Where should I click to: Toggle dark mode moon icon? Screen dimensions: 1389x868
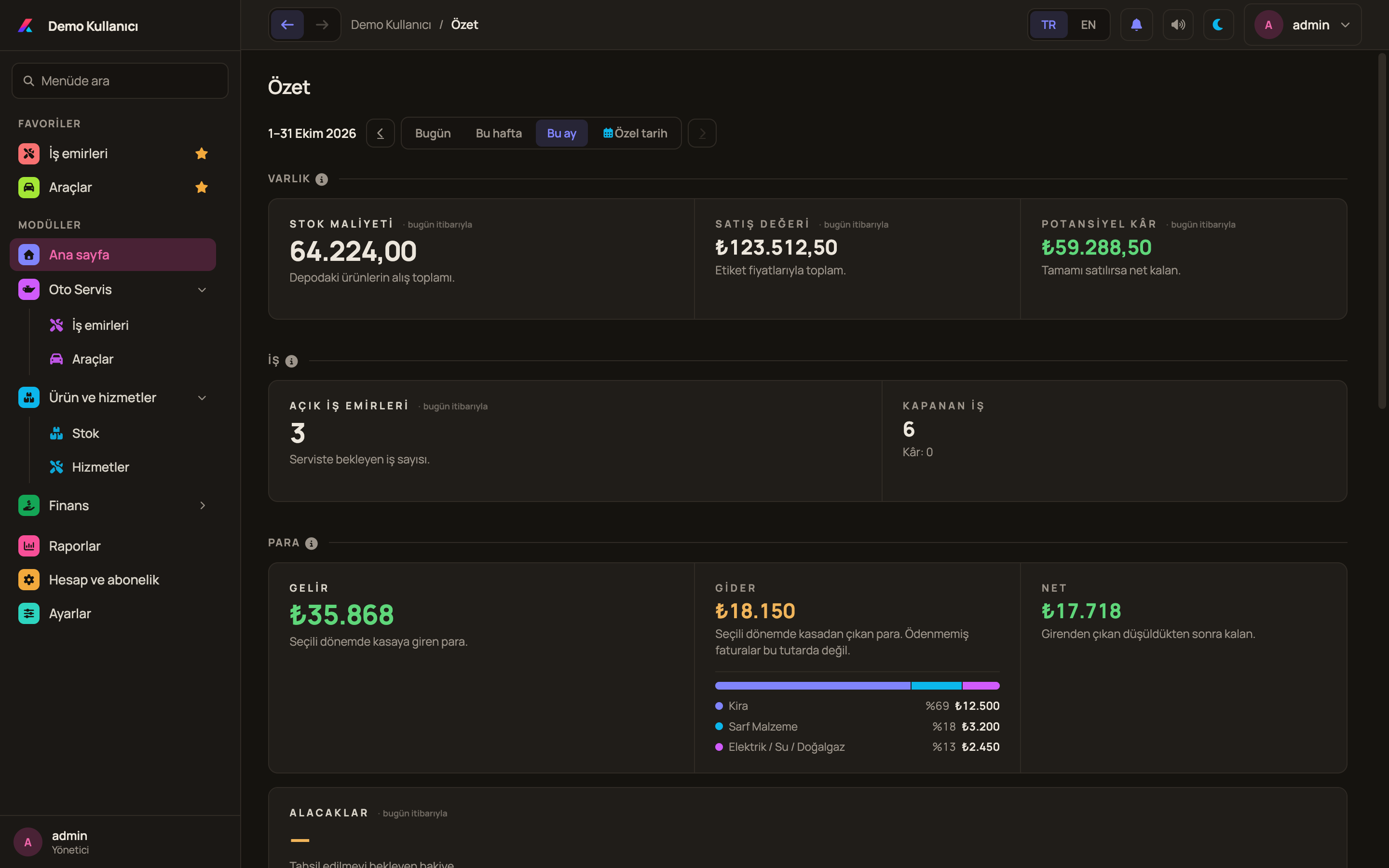(1218, 25)
